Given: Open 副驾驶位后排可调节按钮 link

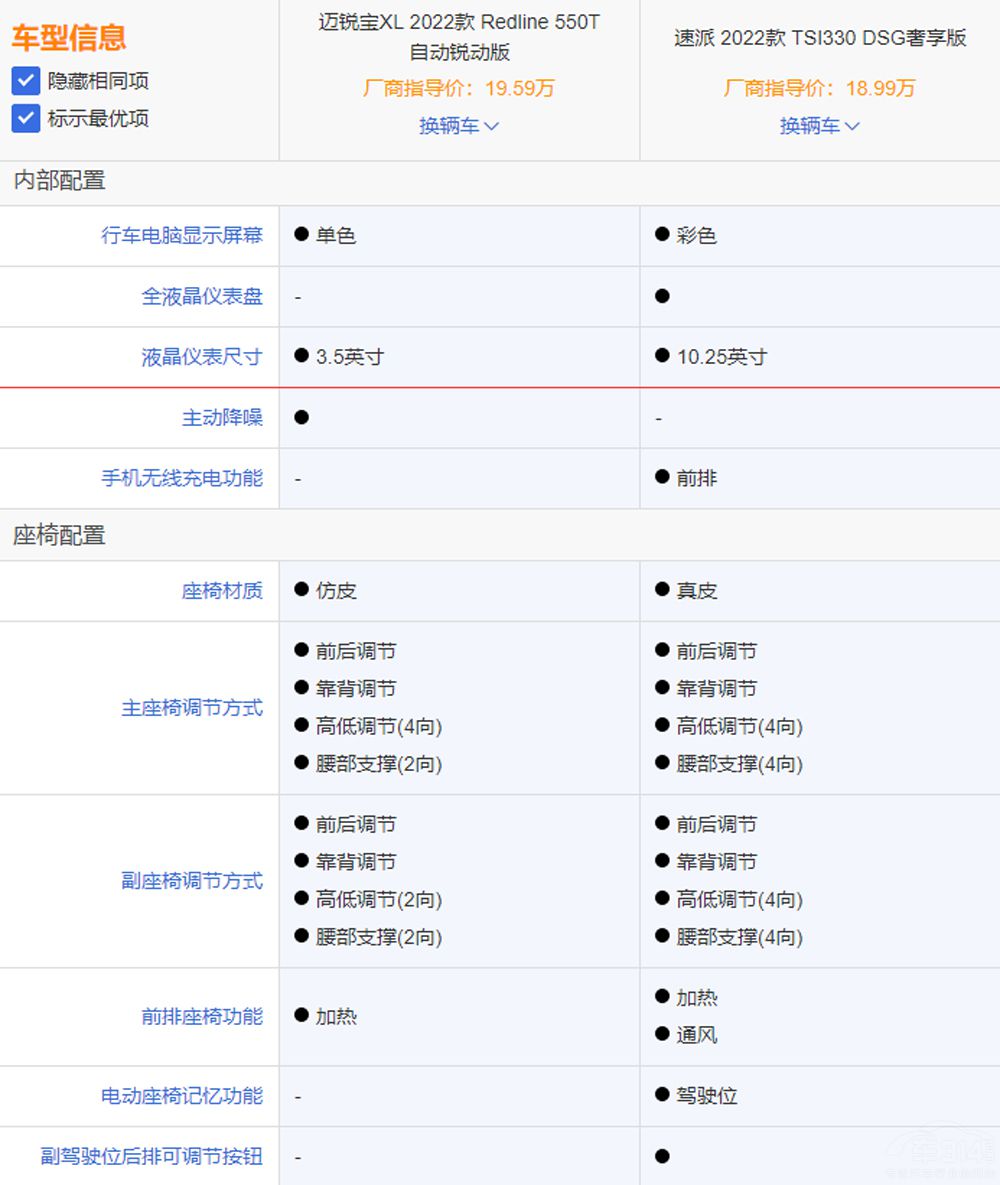Looking at the screenshot, I should (x=152, y=1157).
